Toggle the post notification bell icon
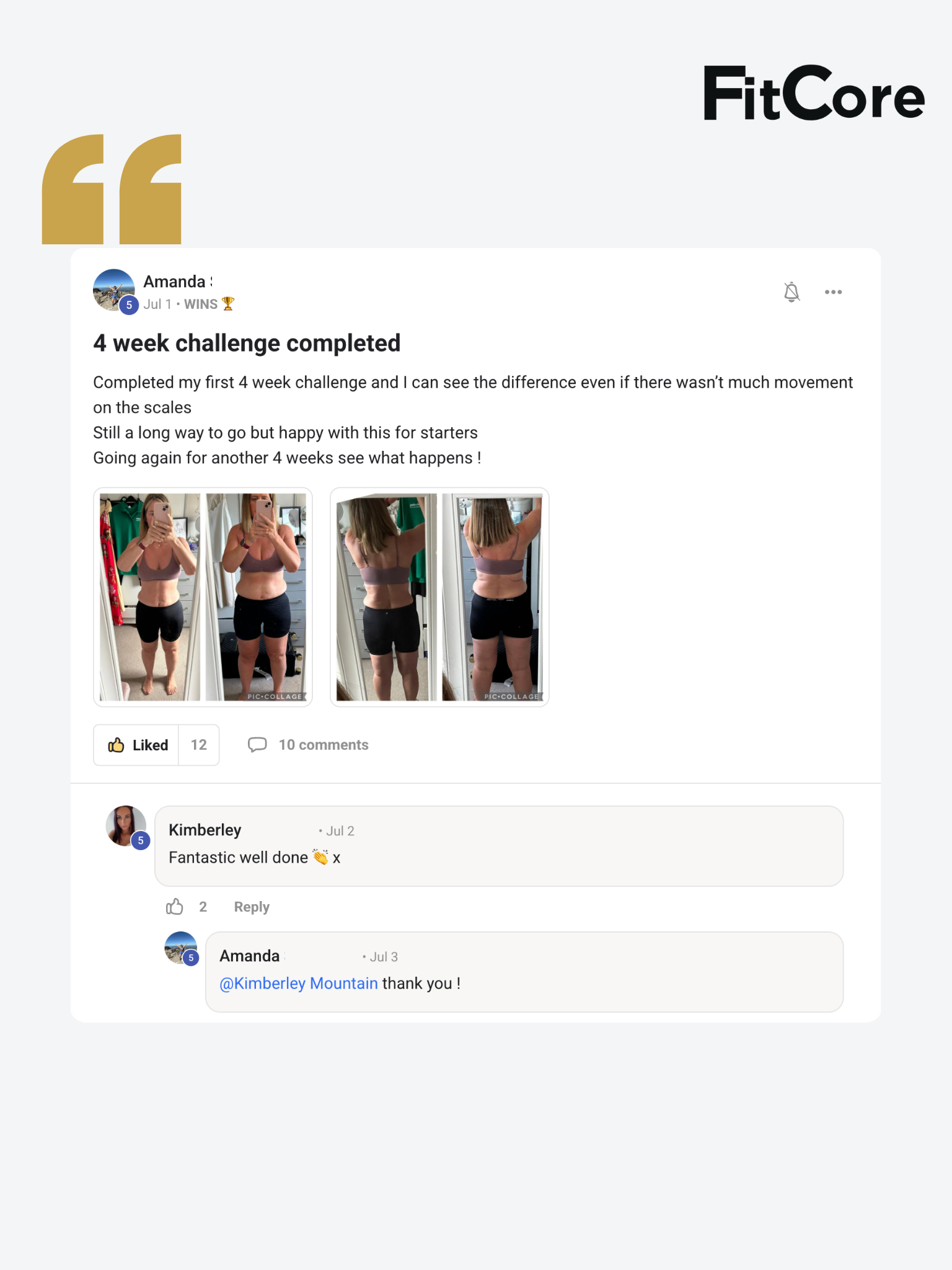The width and height of the screenshot is (952, 1270). point(791,291)
